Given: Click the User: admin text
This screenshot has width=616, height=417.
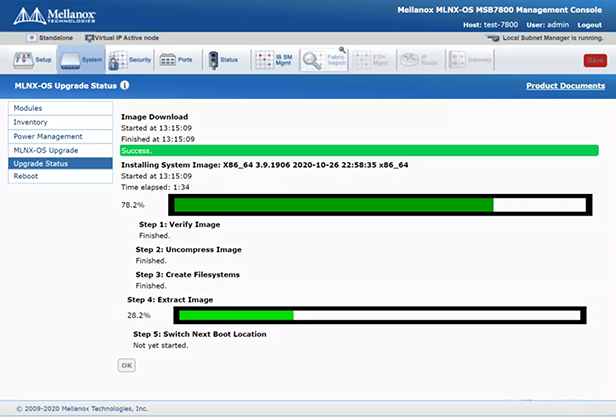Looking at the screenshot, I should 548,25.
